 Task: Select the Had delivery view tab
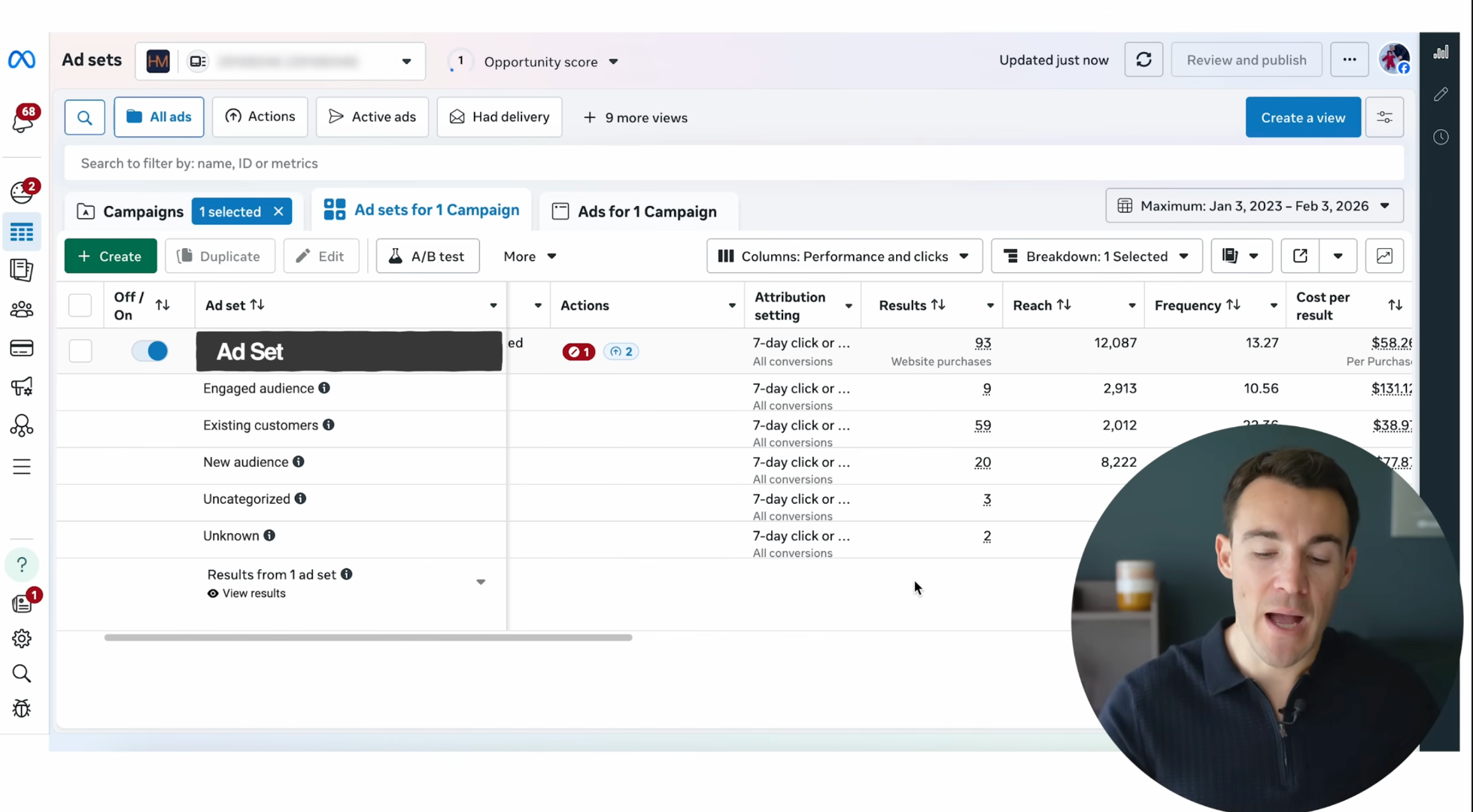(500, 117)
